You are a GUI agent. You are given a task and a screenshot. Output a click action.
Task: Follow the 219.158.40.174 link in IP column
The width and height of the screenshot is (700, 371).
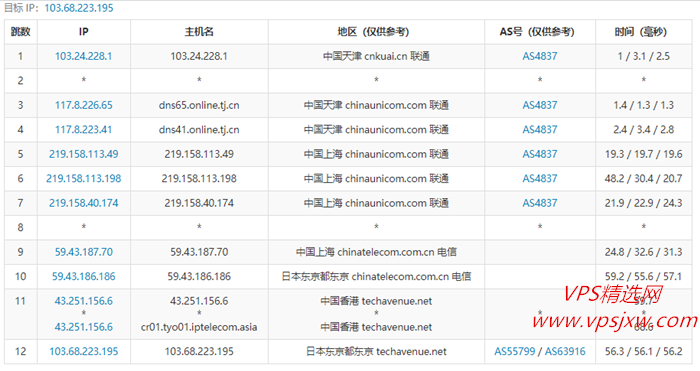pyautogui.click(x=83, y=203)
